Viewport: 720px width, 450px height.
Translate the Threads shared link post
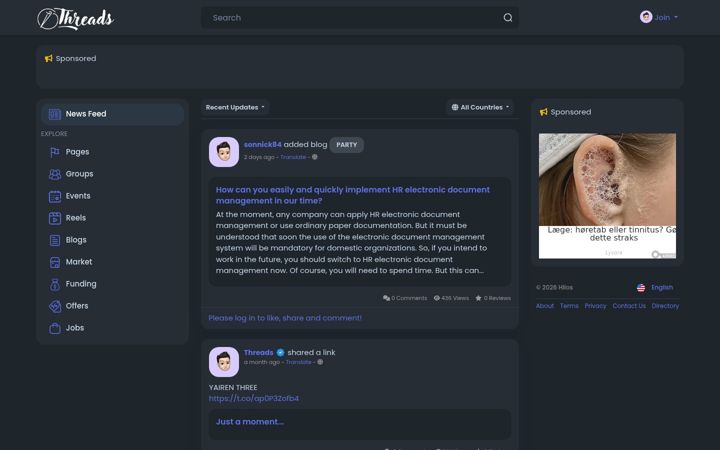298,362
